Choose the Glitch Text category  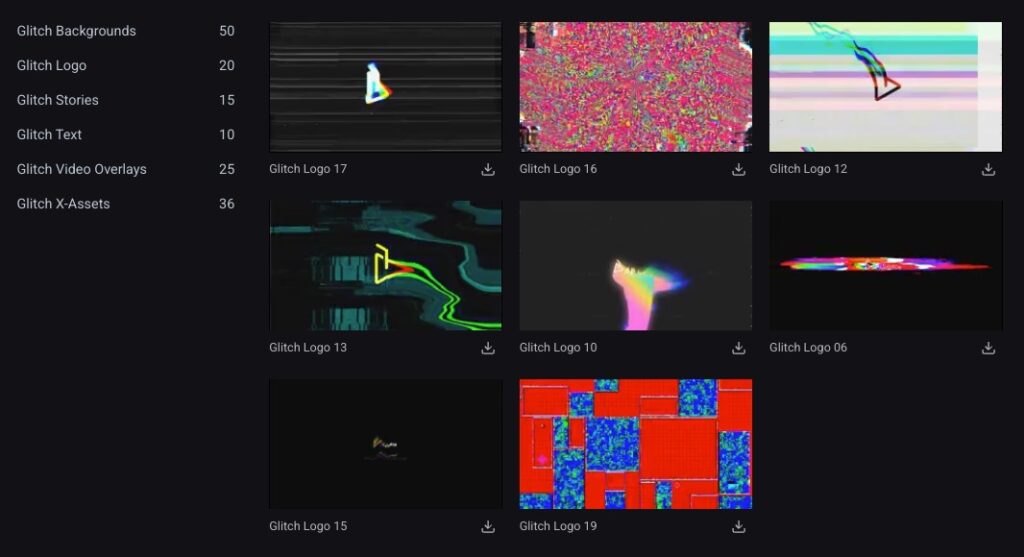pos(49,135)
